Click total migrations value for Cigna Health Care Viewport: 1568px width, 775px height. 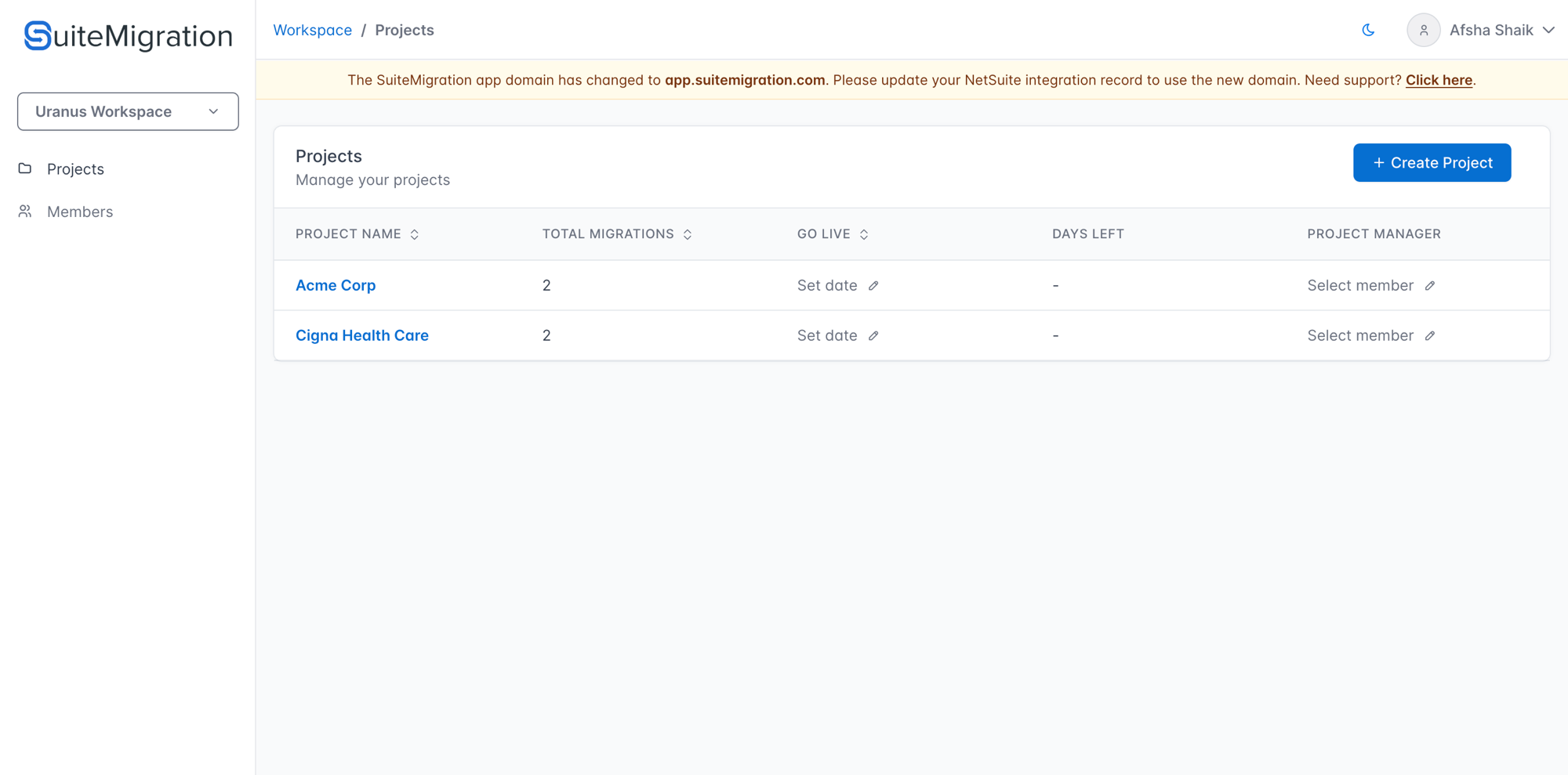coord(546,335)
